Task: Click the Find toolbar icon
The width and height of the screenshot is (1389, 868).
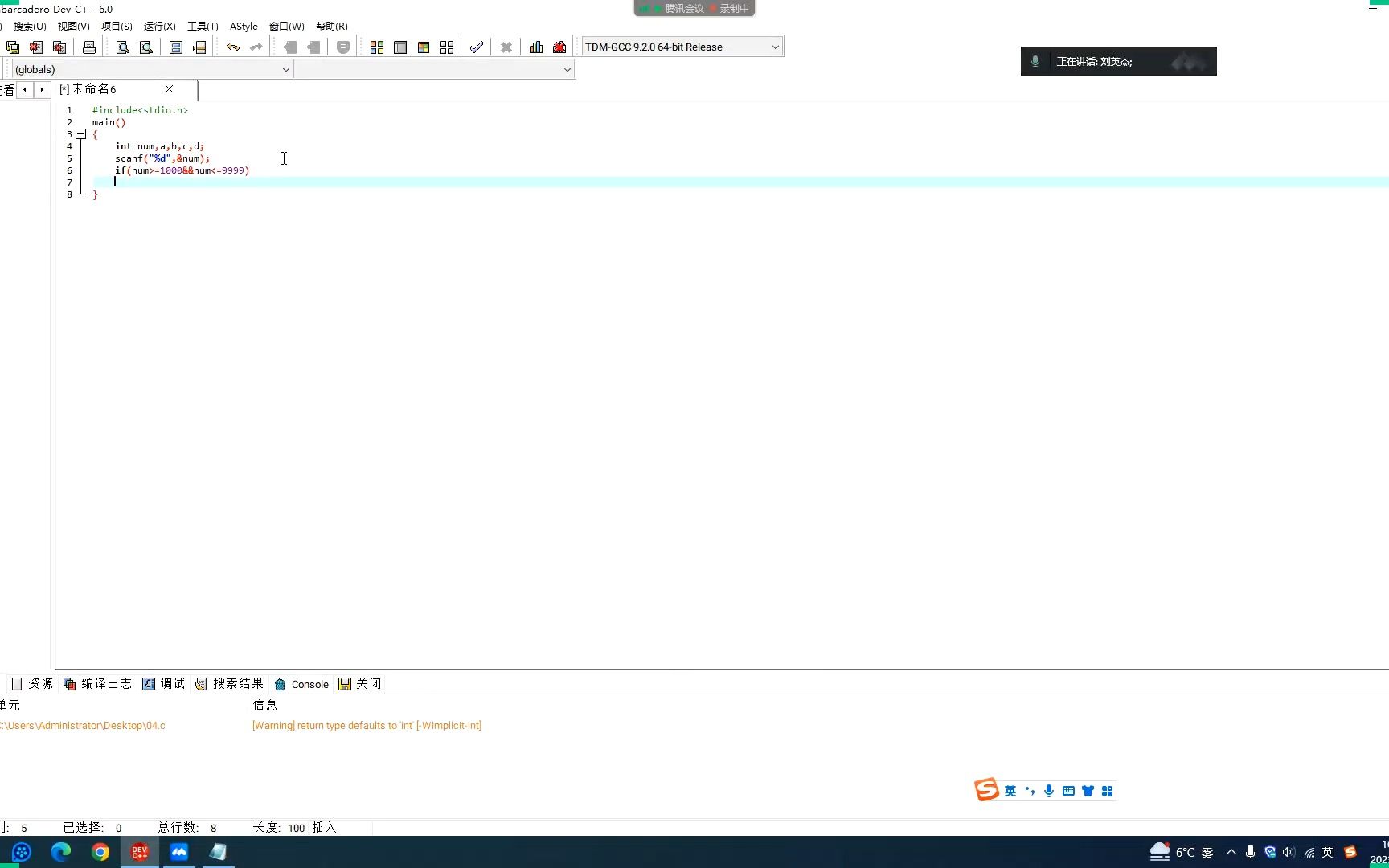Action: pos(123,47)
